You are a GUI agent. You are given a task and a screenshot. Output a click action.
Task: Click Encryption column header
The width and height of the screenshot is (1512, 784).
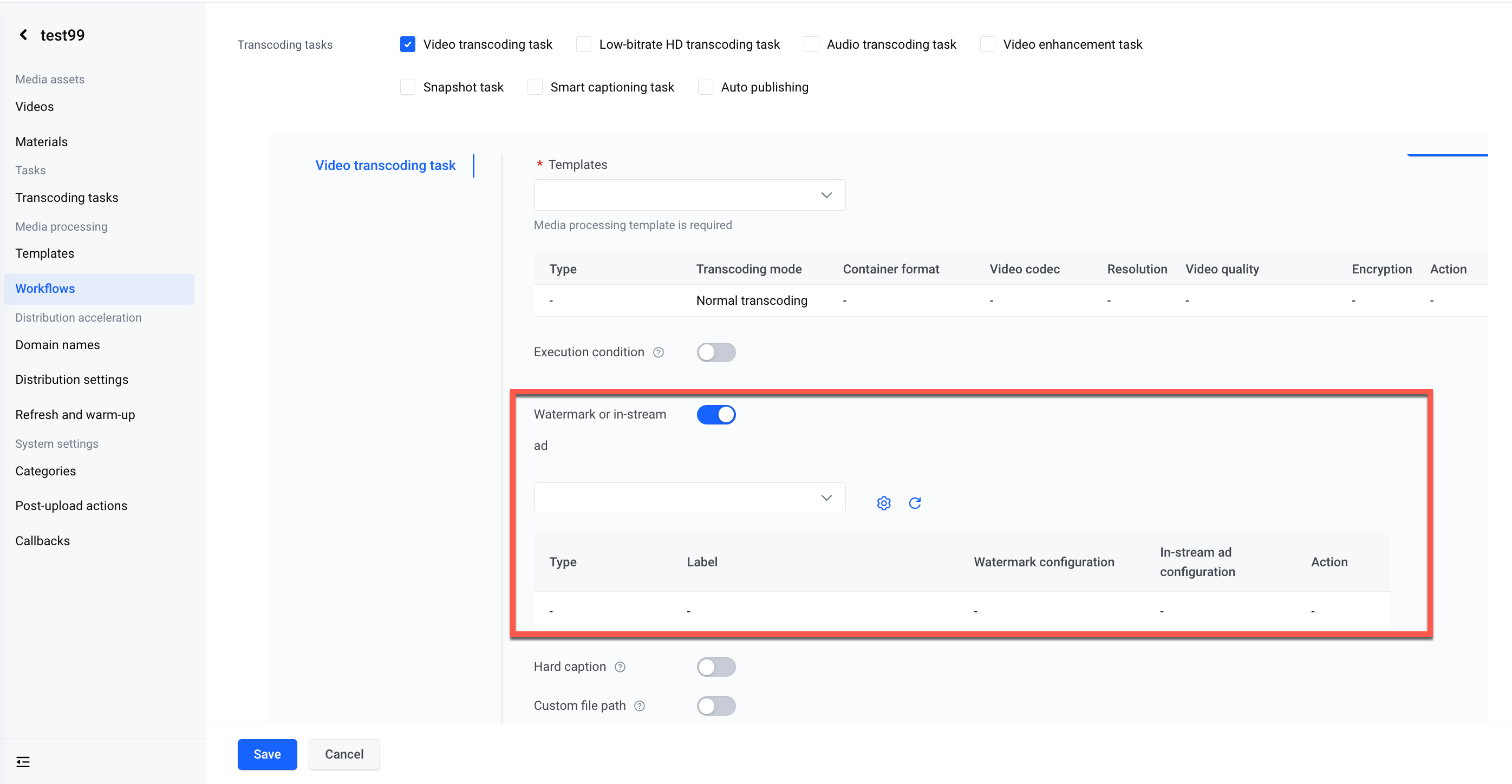pos(1381,269)
